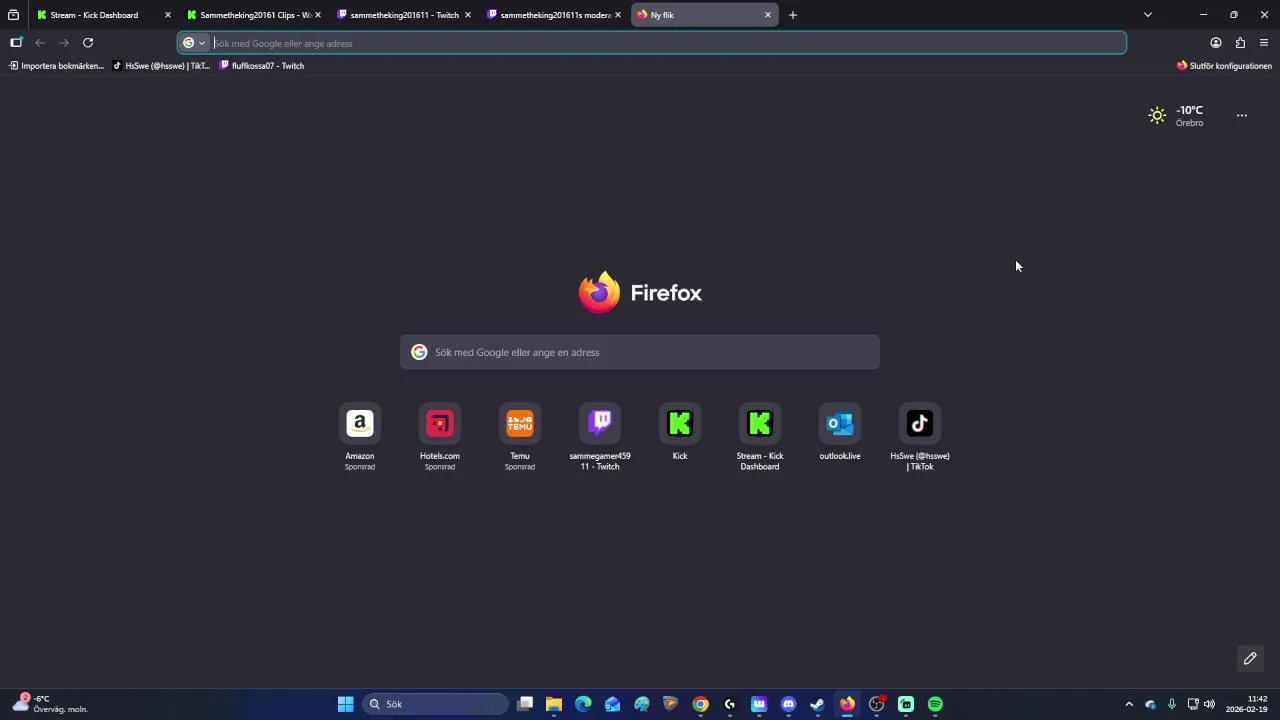Open Steam from the taskbar
This screenshot has width=1280, height=720.
(x=817, y=704)
